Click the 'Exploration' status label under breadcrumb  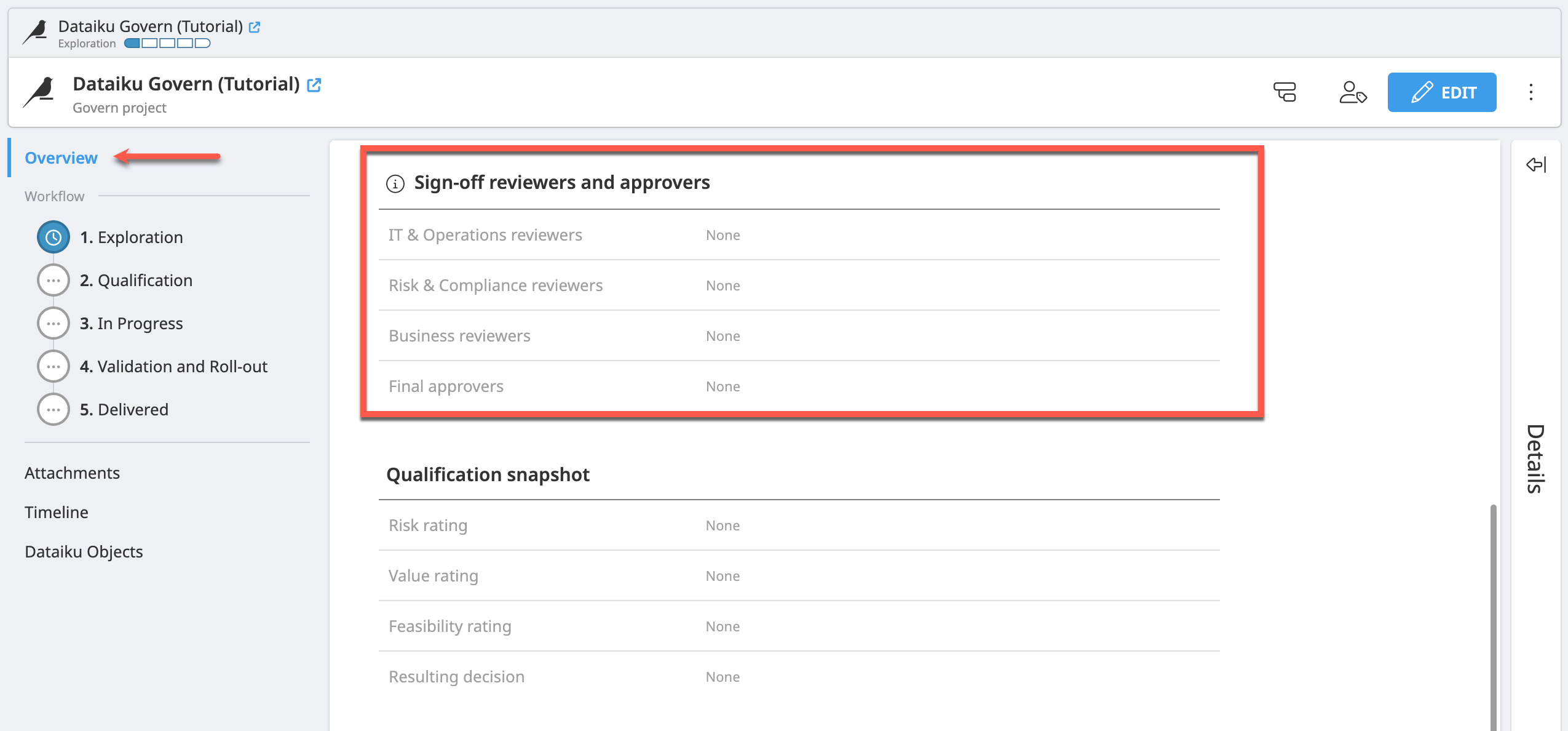click(87, 44)
